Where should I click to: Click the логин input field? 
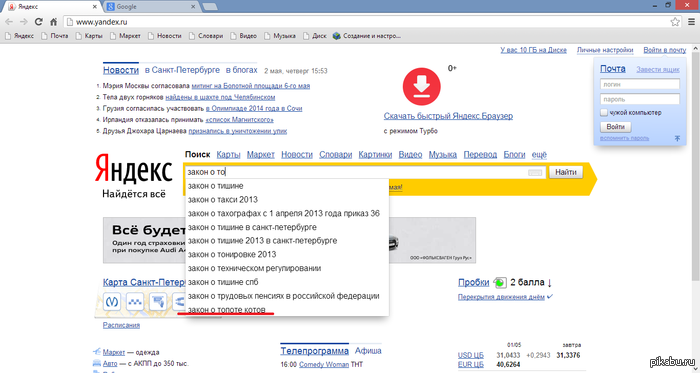(640, 84)
